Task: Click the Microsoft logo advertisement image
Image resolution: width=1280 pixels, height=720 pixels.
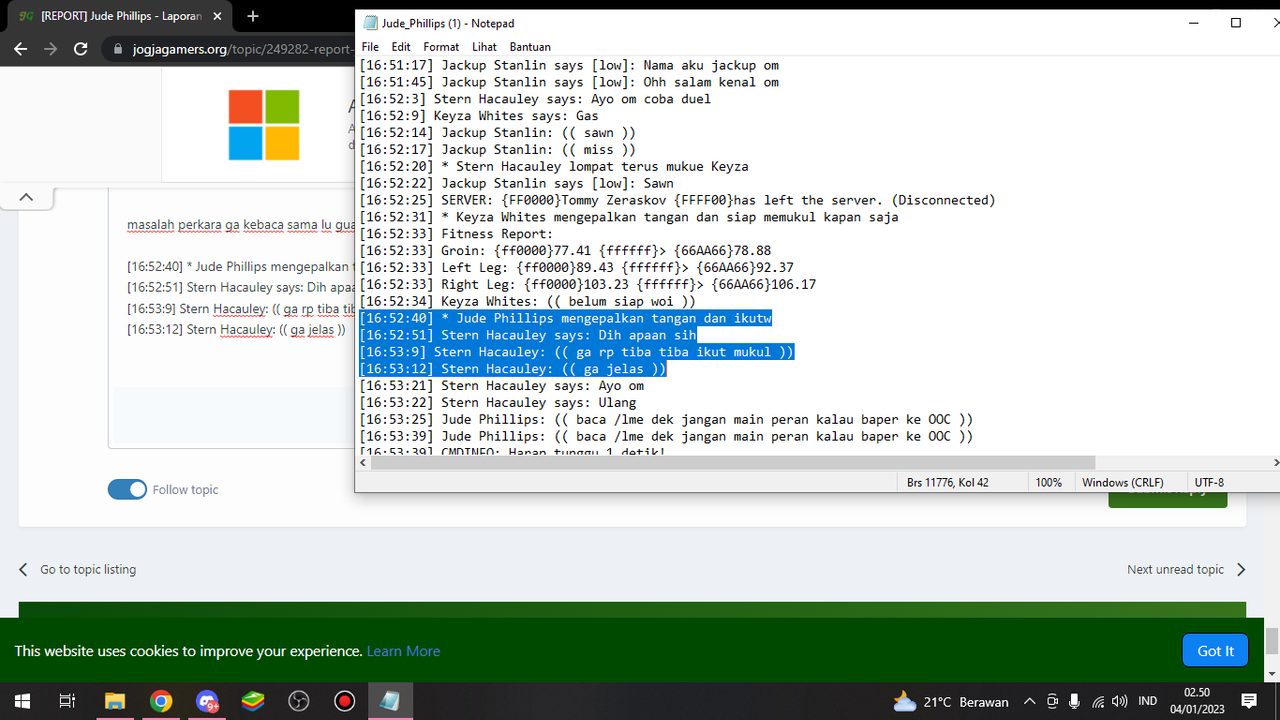Action: [263, 125]
